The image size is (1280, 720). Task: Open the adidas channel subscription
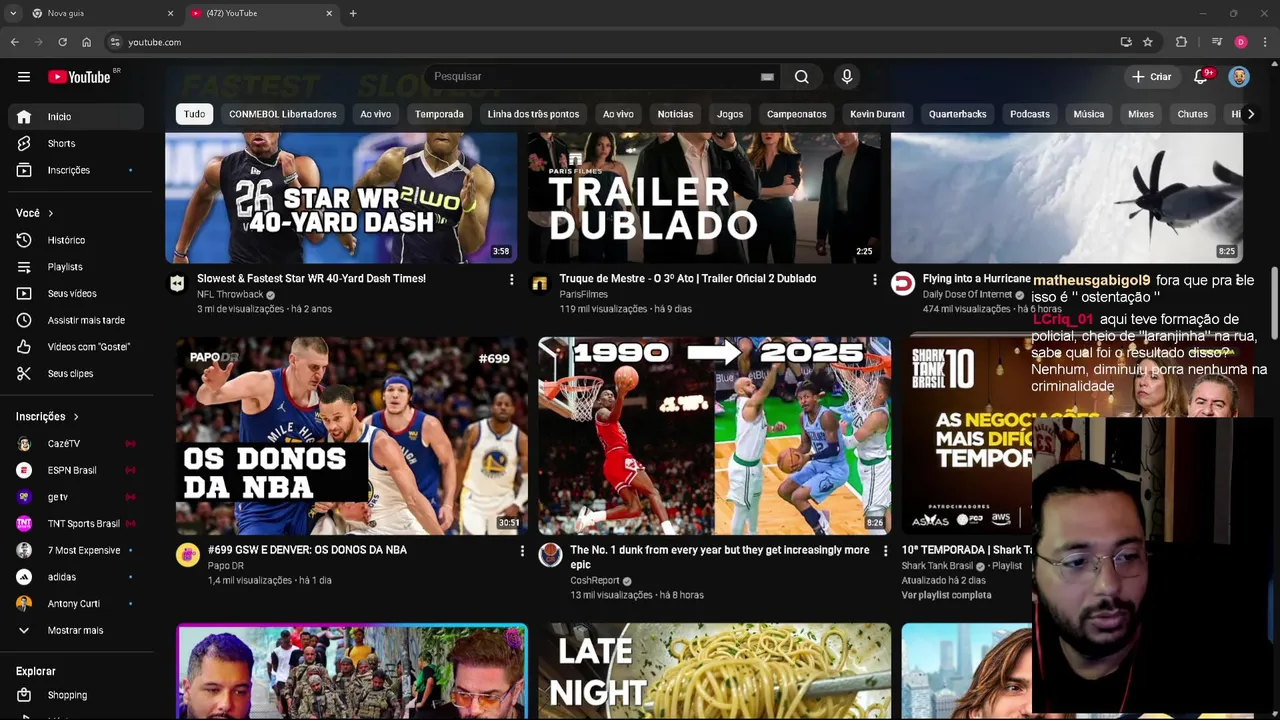[76, 577]
